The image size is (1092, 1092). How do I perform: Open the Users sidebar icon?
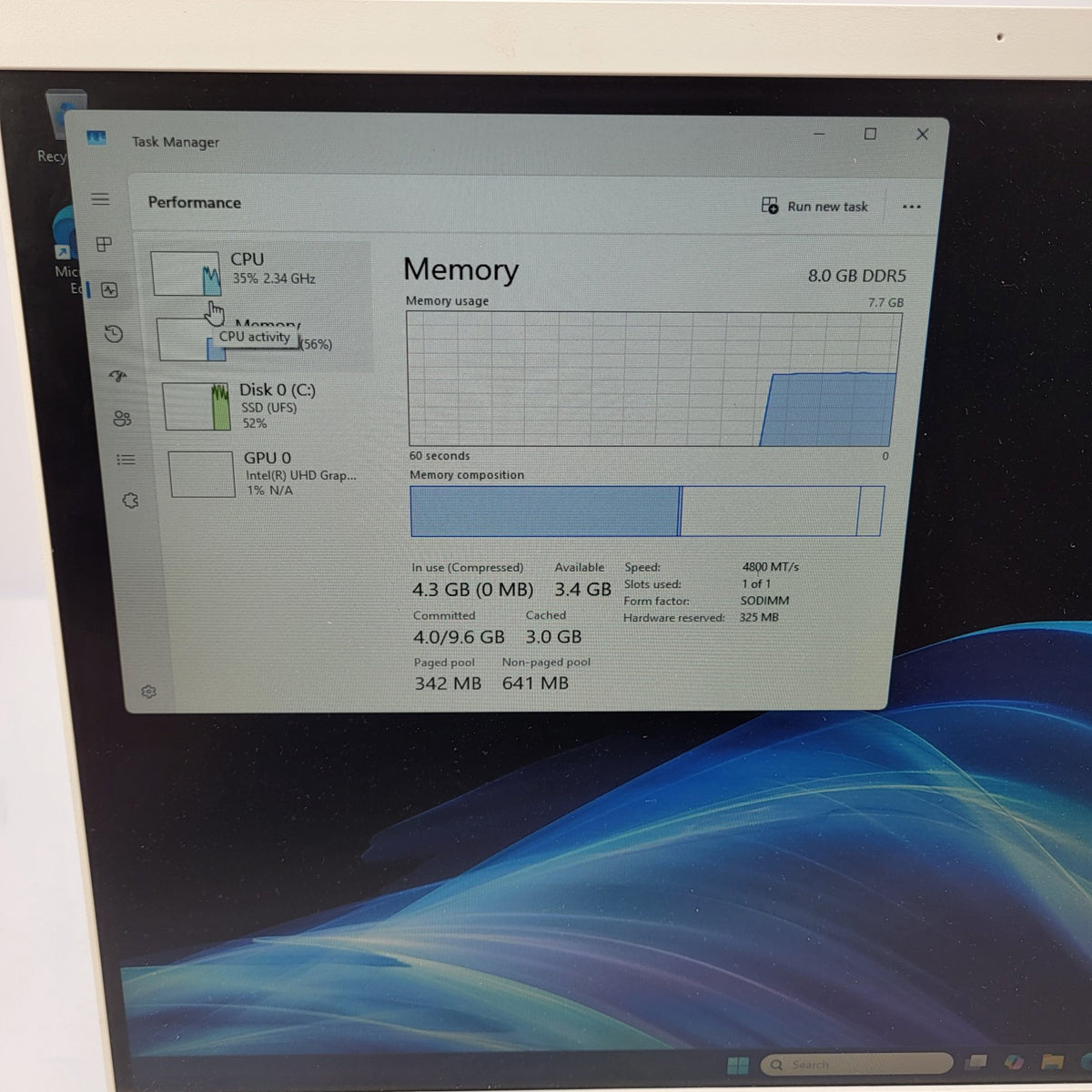click(x=122, y=419)
